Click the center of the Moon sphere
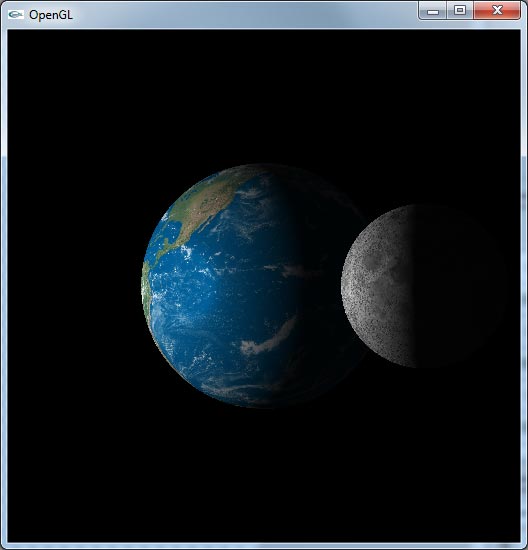 423,286
